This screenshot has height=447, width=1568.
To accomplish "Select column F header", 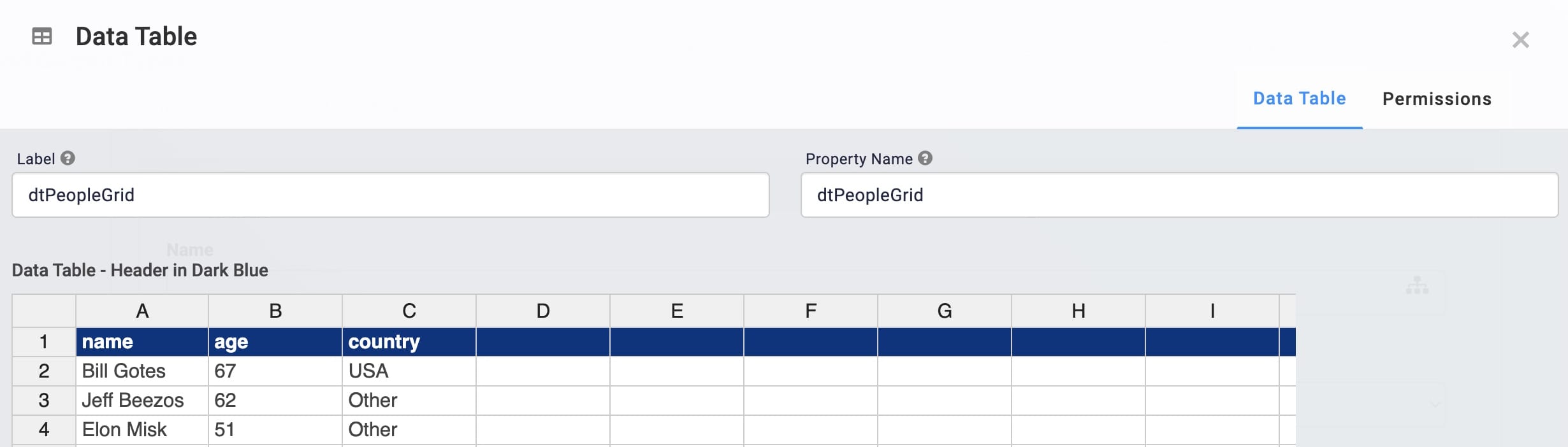I will (811, 311).
